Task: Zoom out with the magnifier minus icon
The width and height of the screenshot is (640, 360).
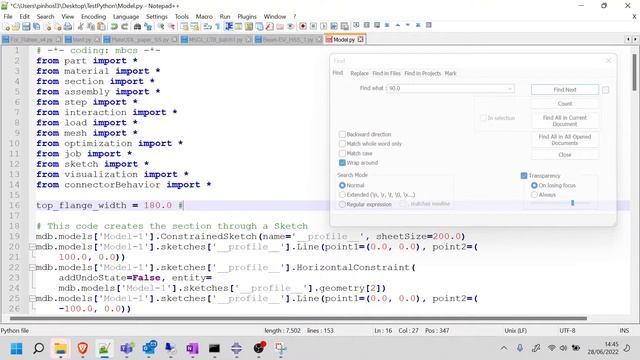Action: pos(171,27)
